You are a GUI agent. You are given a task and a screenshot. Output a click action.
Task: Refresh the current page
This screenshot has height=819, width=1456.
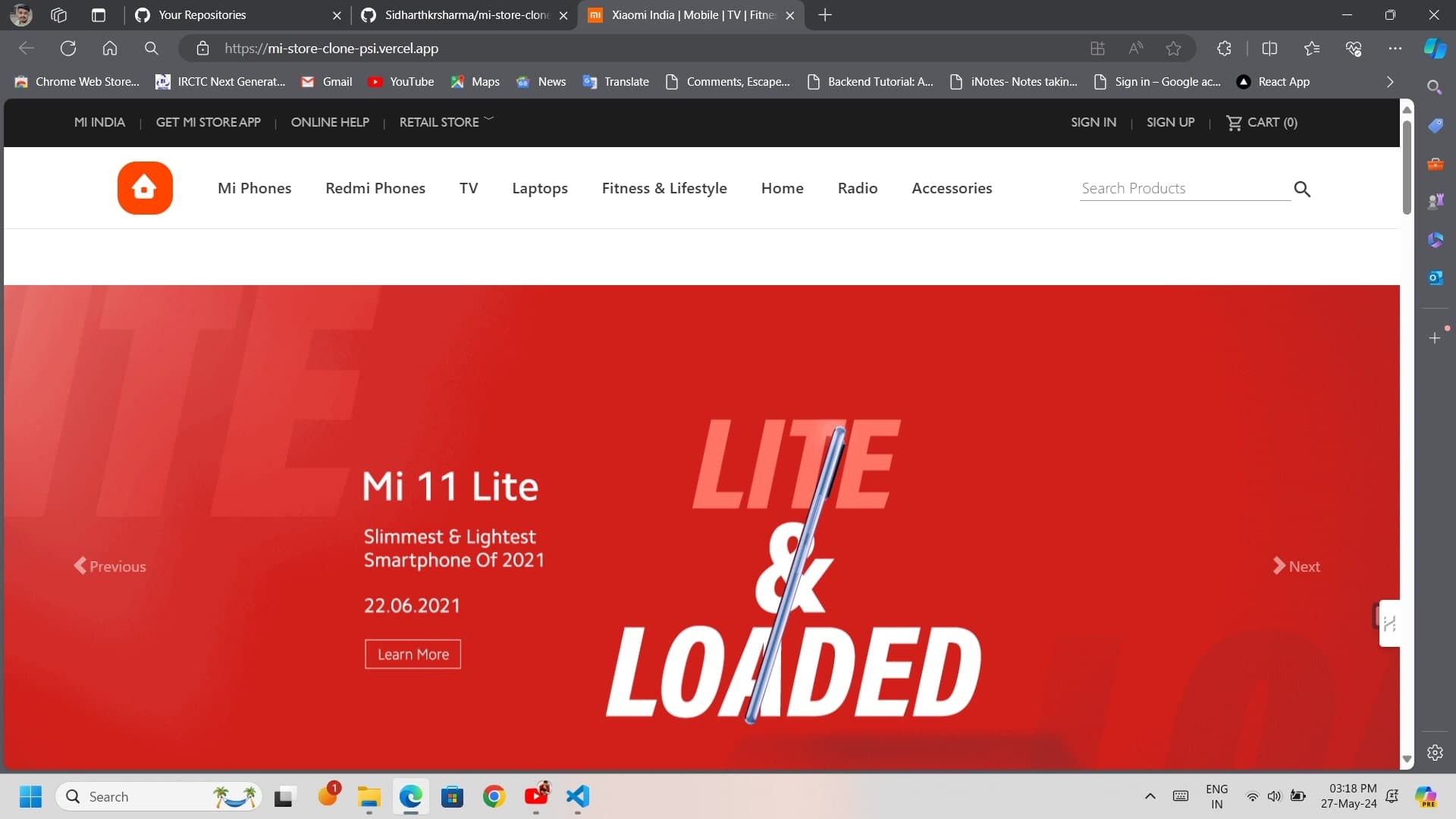[x=68, y=49]
